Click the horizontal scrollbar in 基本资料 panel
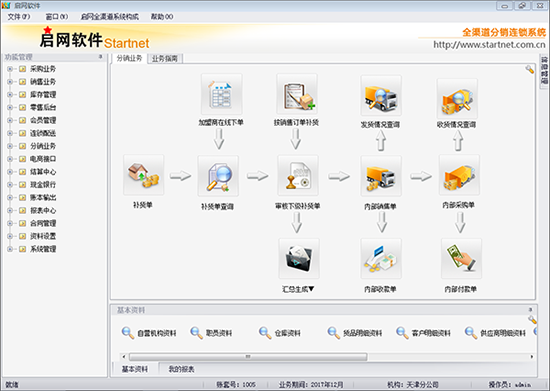 point(248,357)
